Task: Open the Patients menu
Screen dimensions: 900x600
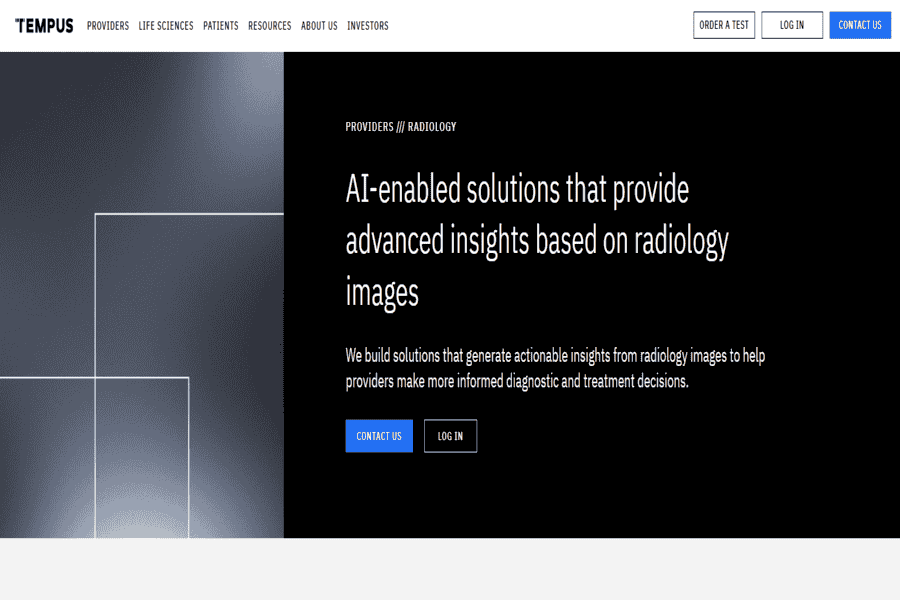Action: (220, 26)
